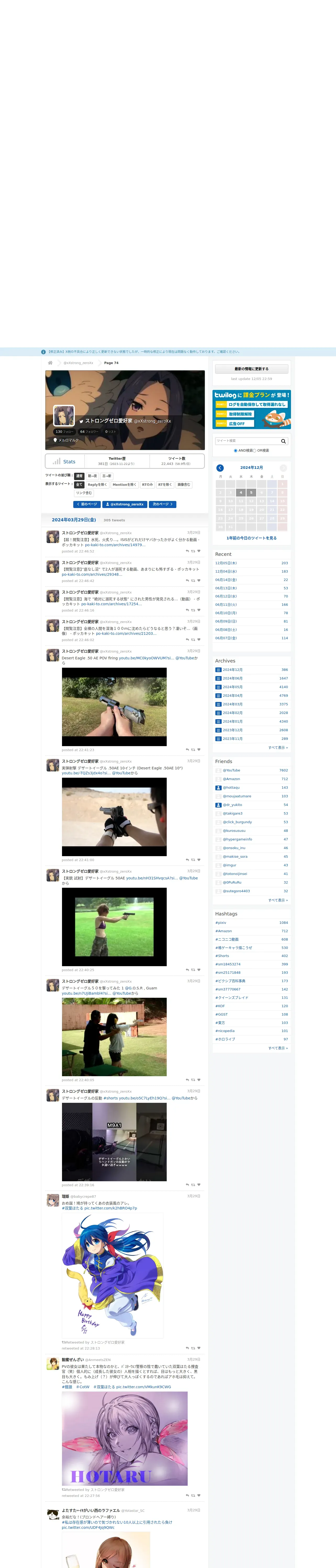Filter tweets with RTを除く
This screenshot has width=336, height=1568.
(x=165, y=485)
